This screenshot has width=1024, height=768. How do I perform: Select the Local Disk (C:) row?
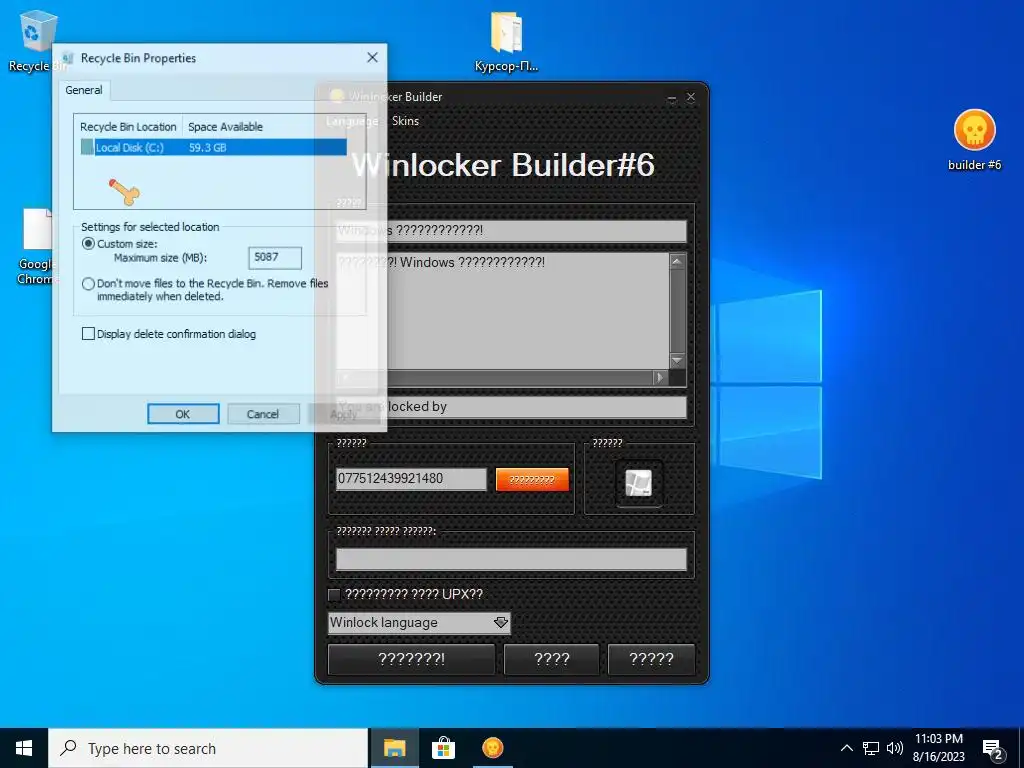(214, 147)
